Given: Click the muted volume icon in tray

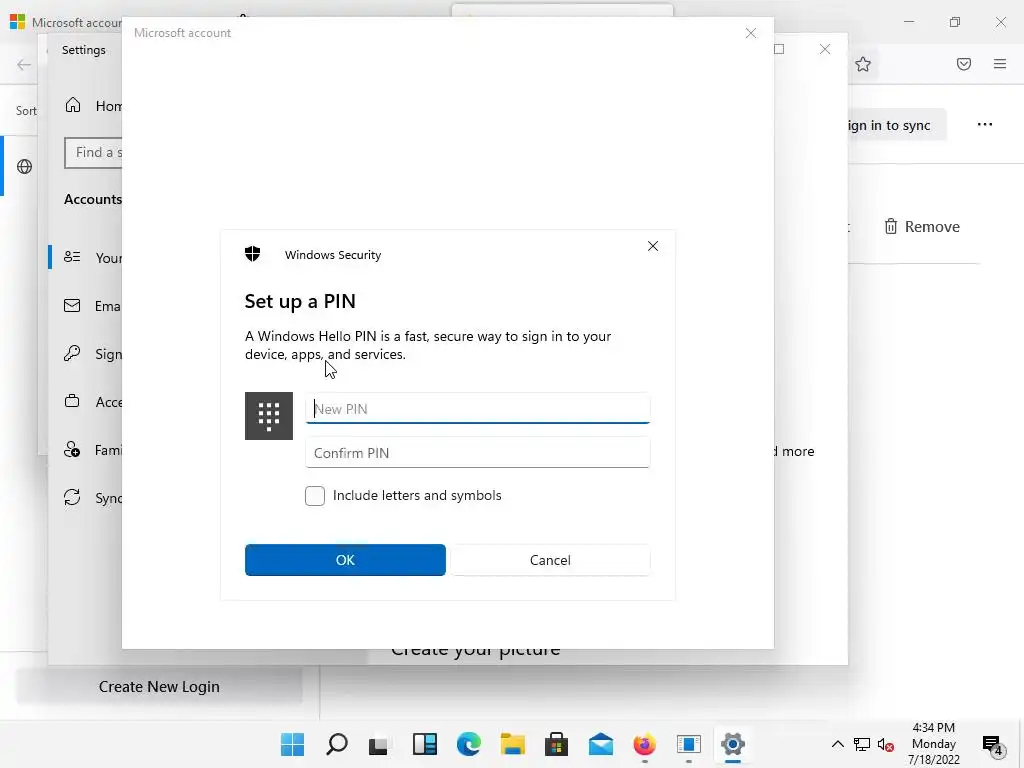Looking at the screenshot, I should (886, 744).
